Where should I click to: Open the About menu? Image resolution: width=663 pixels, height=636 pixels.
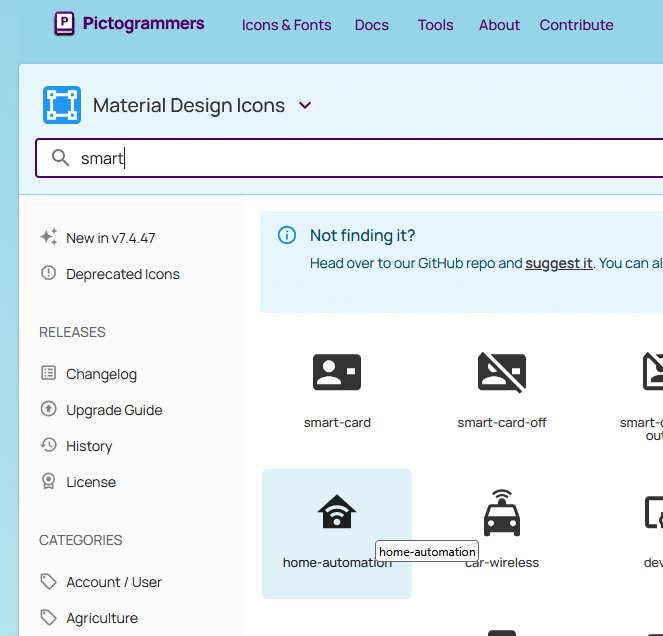(x=499, y=25)
